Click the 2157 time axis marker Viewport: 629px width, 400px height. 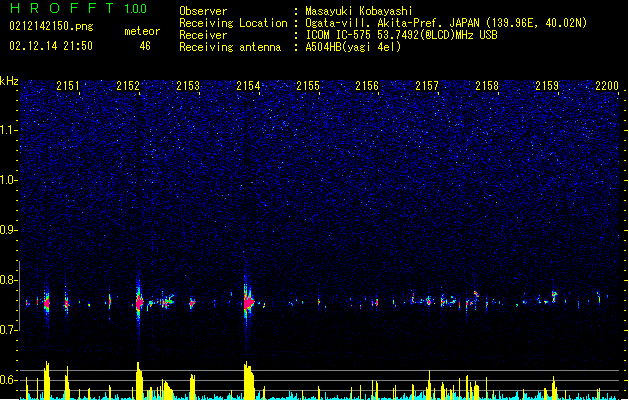tap(427, 85)
